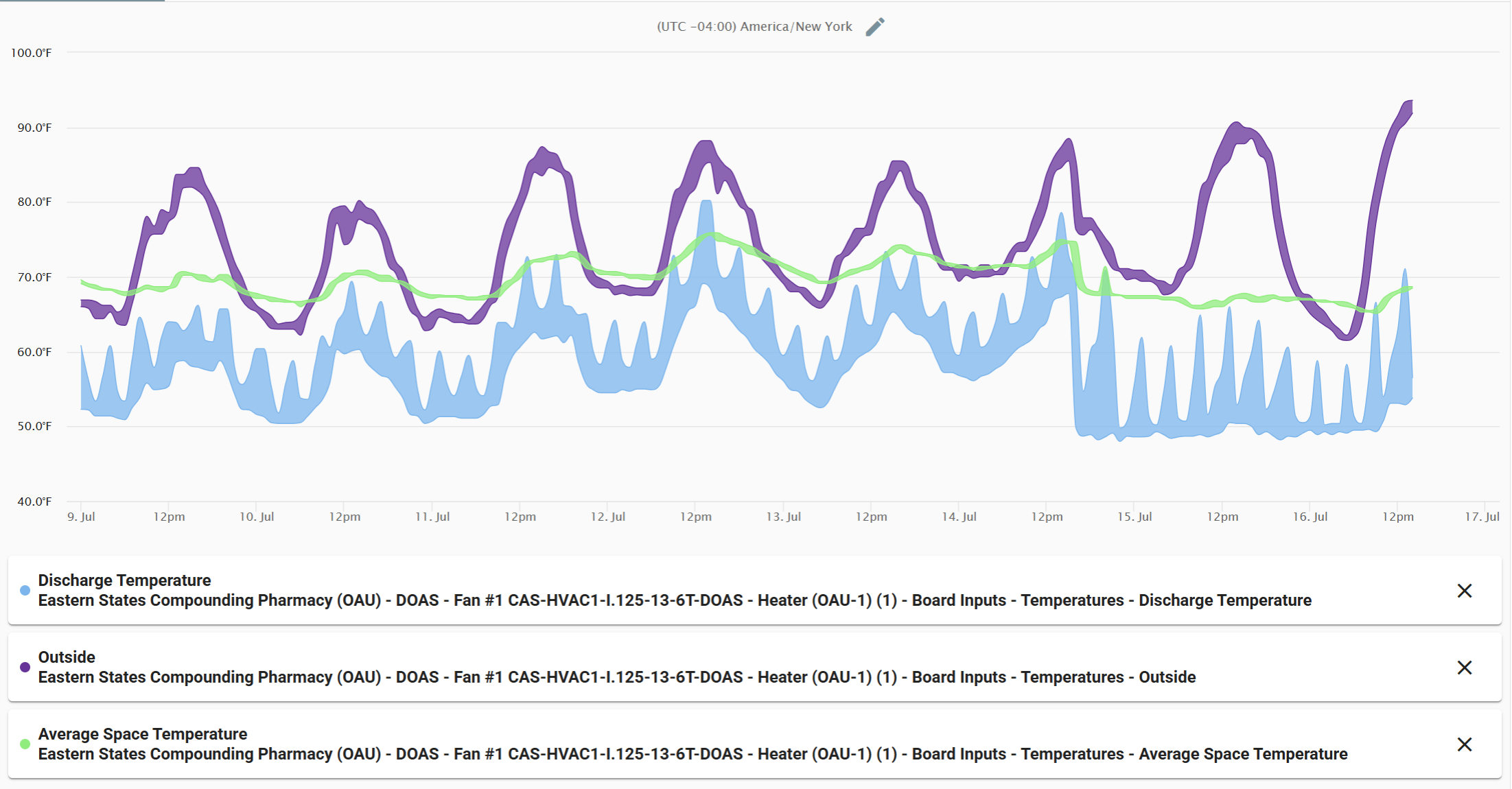Remove the Outside temperature series
This screenshot has height=789, width=1512.
pyautogui.click(x=1464, y=668)
